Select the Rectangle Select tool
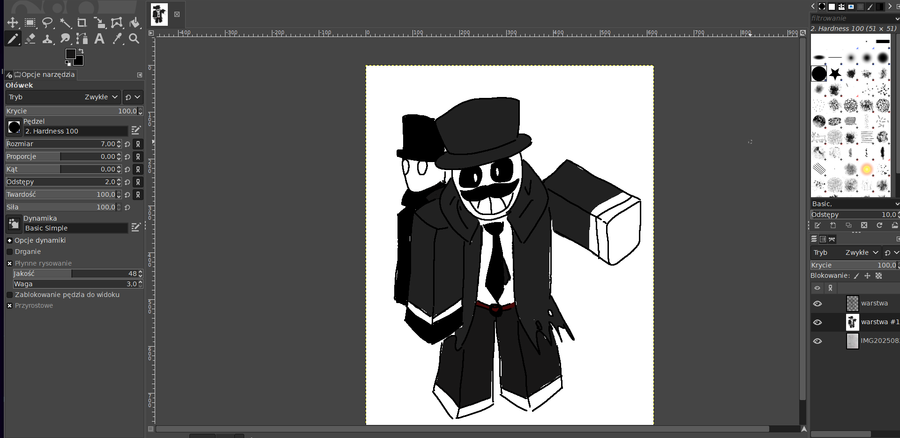Viewport: 900px width, 438px height. tap(30, 23)
